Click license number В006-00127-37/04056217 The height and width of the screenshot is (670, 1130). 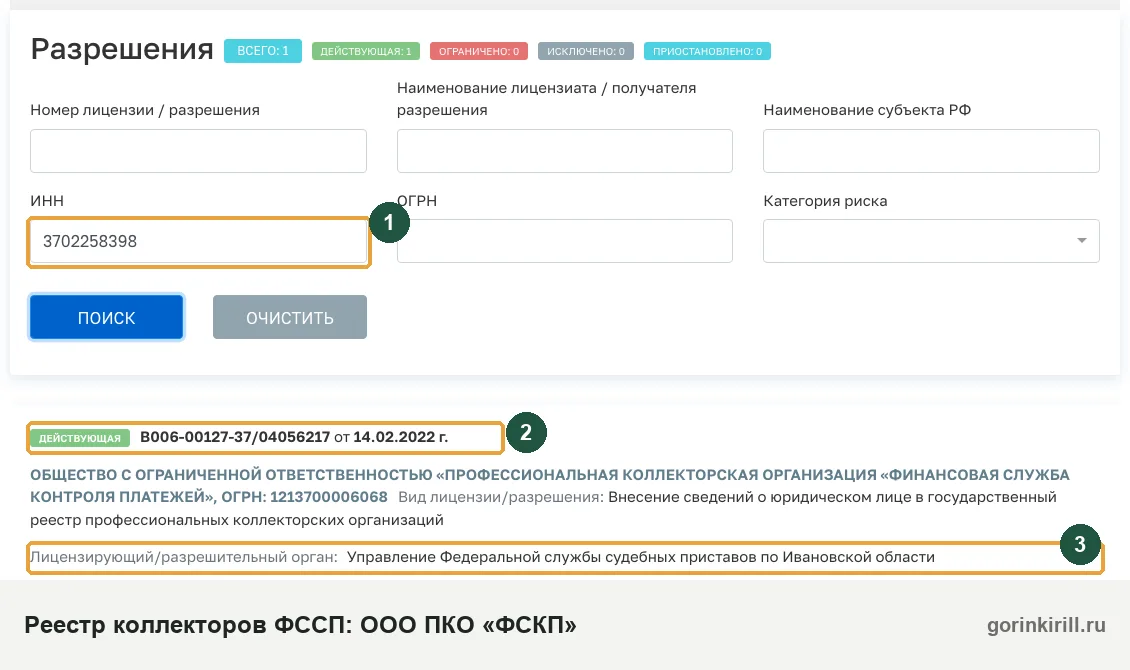tap(235, 437)
